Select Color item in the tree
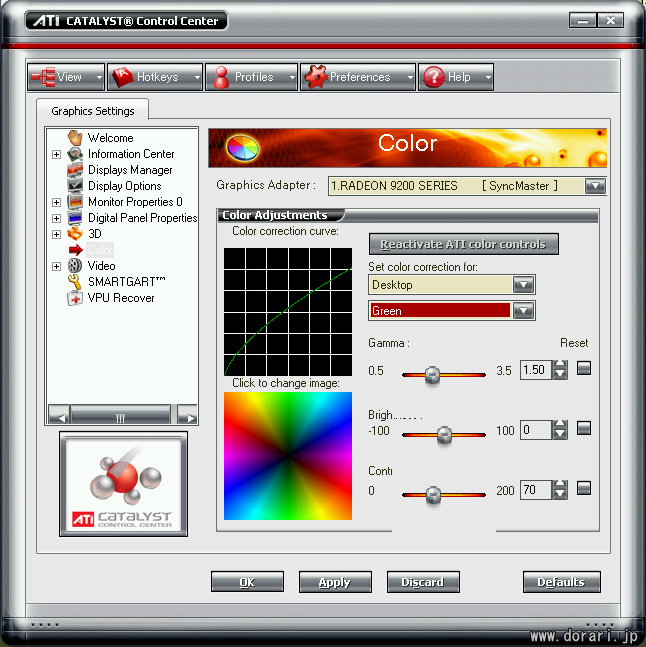This screenshot has height=647, width=646. click(100, 250)
